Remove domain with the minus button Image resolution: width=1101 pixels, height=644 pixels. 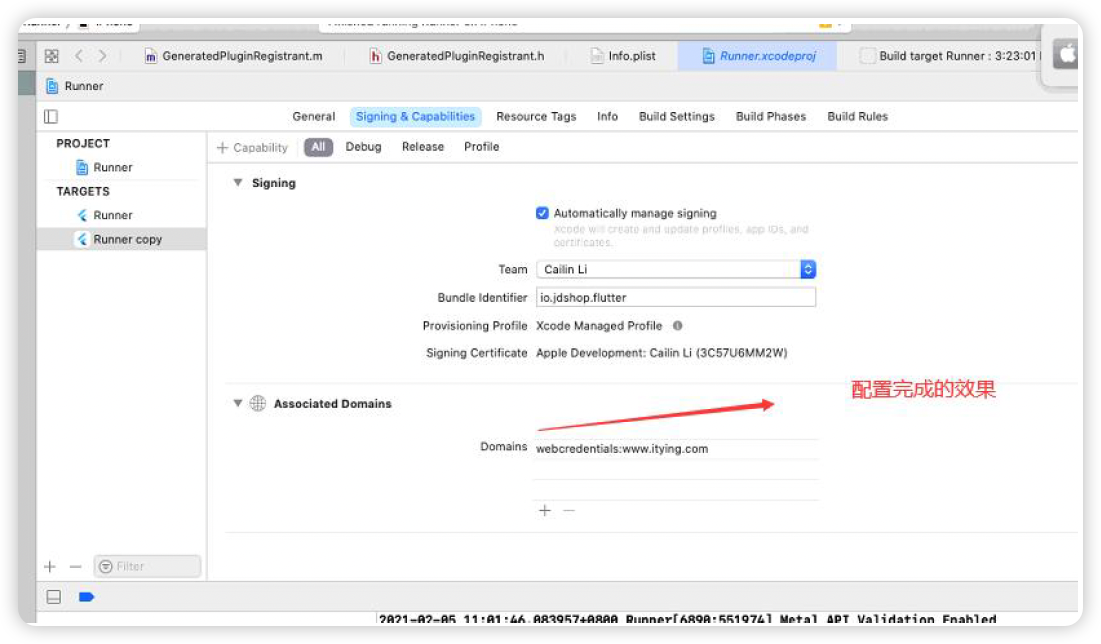[x=569, y=511]
